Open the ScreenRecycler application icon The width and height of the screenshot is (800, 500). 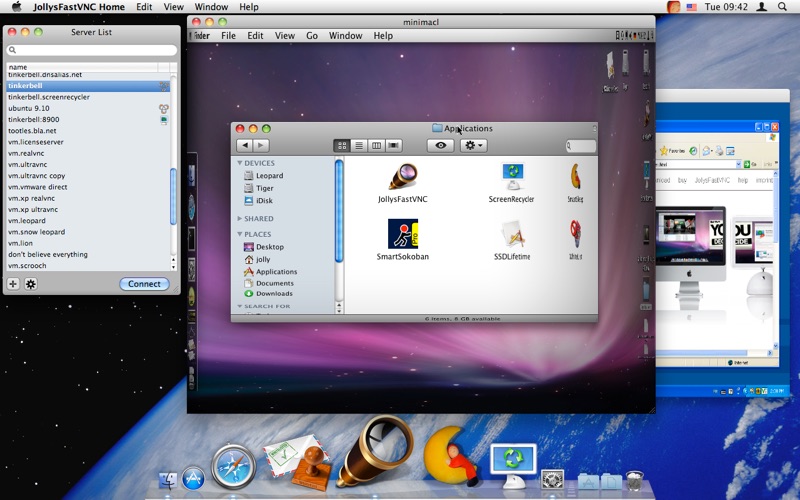[512, 178]
